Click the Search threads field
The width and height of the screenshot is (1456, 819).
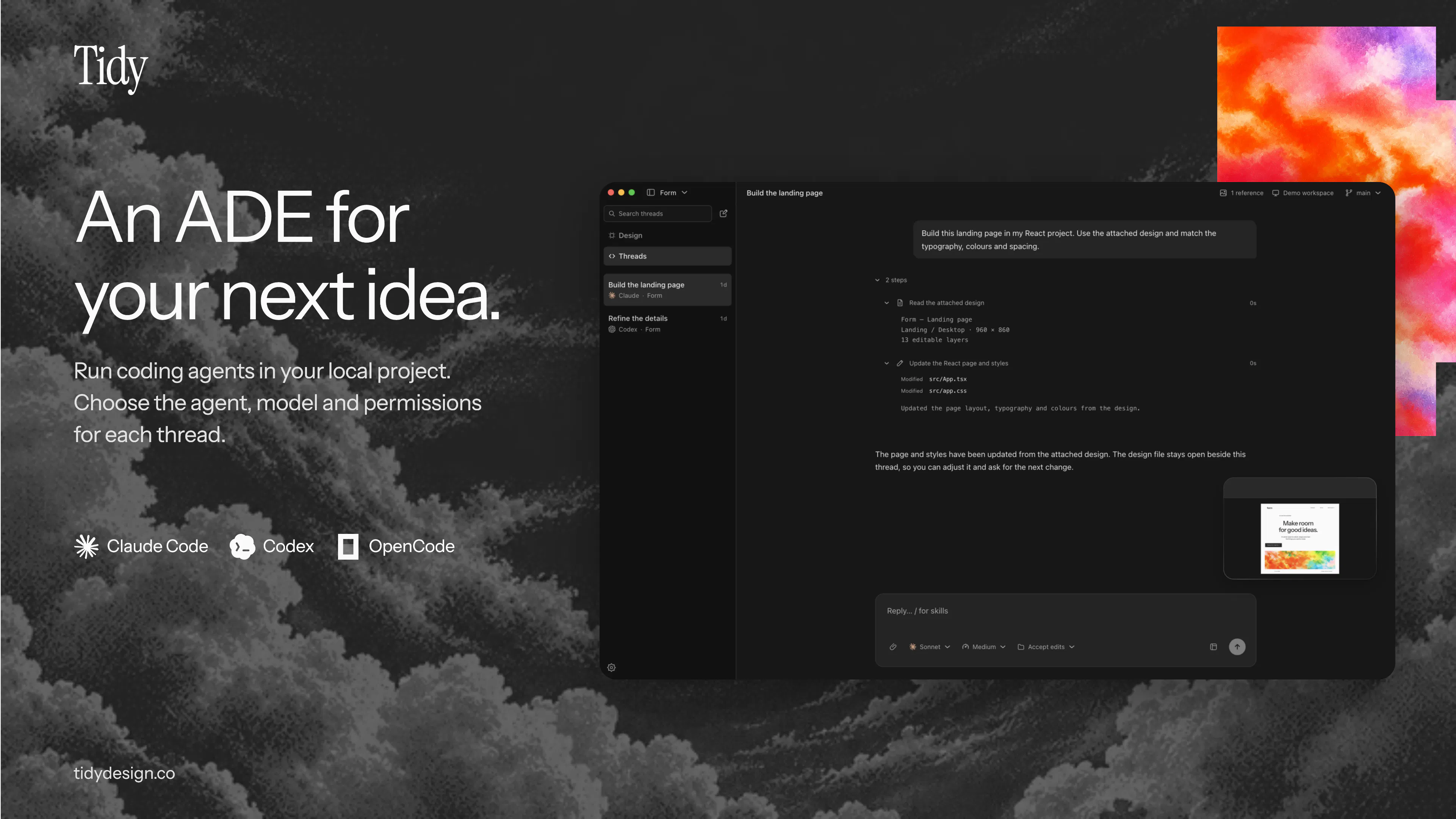658,213
